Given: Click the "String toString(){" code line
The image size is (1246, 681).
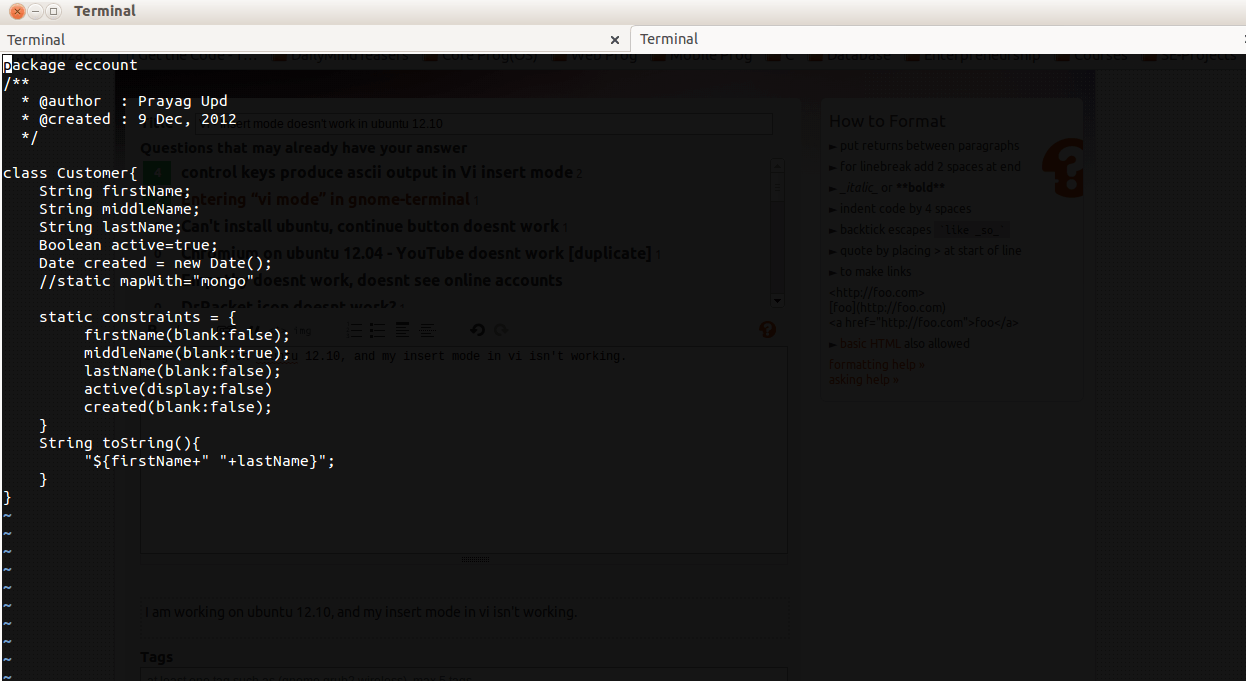Looking at the screenshot, I should pyautogui.click(x=120, y=443).
